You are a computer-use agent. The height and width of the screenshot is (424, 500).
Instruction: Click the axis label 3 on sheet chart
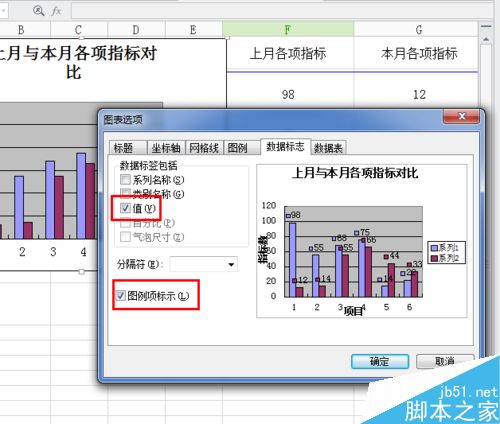click(x=53, y=252)
